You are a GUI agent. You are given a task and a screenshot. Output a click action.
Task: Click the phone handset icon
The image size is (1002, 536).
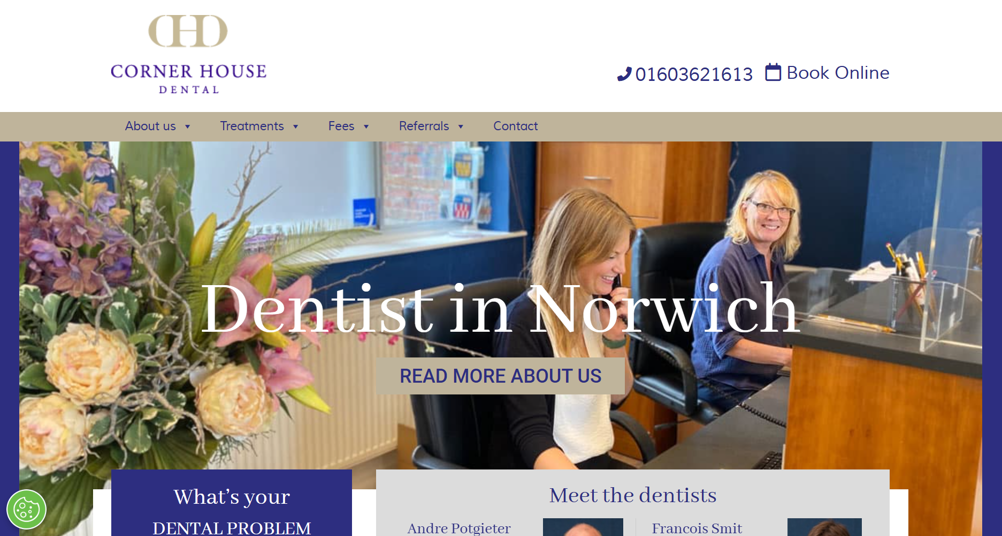pos(624,74)
